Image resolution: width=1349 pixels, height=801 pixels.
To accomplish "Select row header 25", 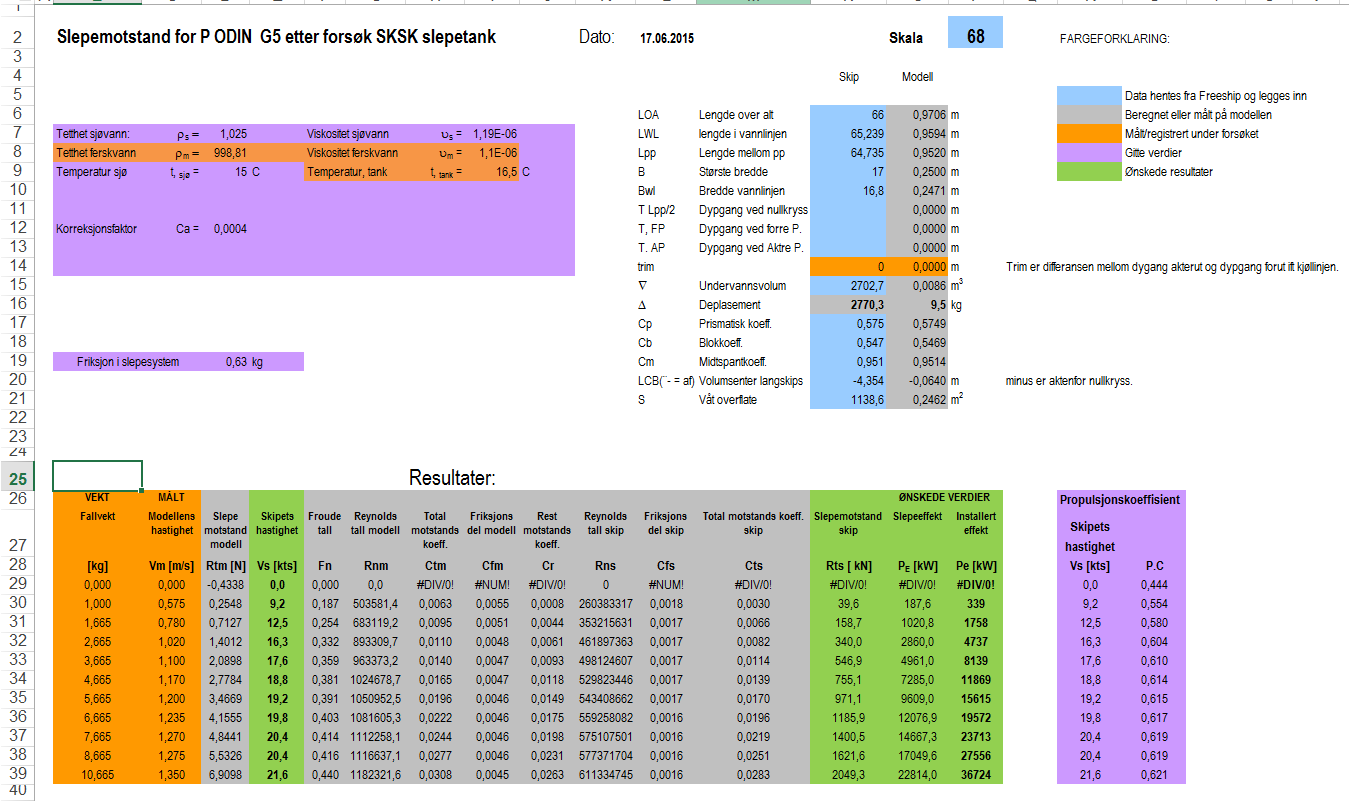I will click(x=18, y=478).
